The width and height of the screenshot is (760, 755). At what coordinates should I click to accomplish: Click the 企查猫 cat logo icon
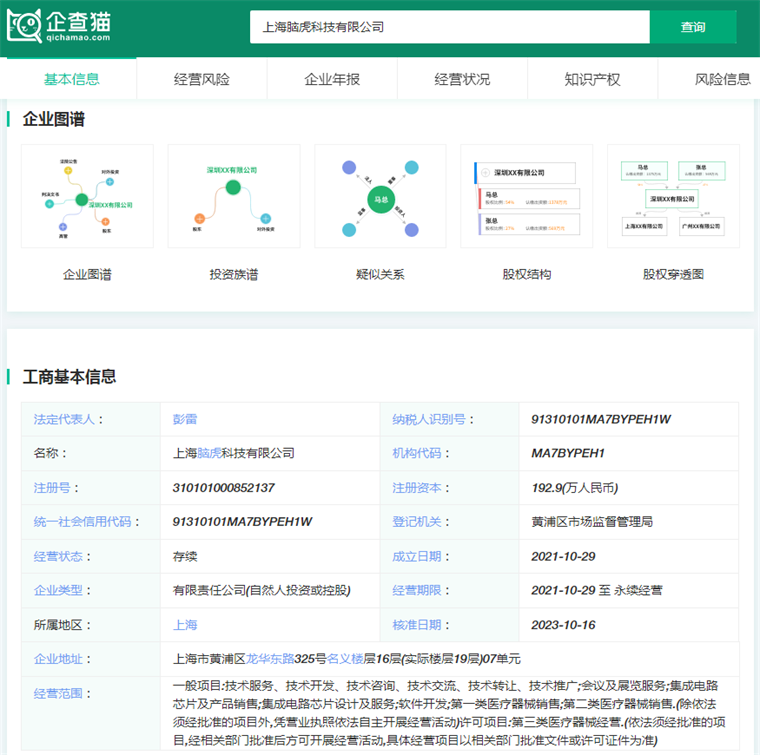24,26
